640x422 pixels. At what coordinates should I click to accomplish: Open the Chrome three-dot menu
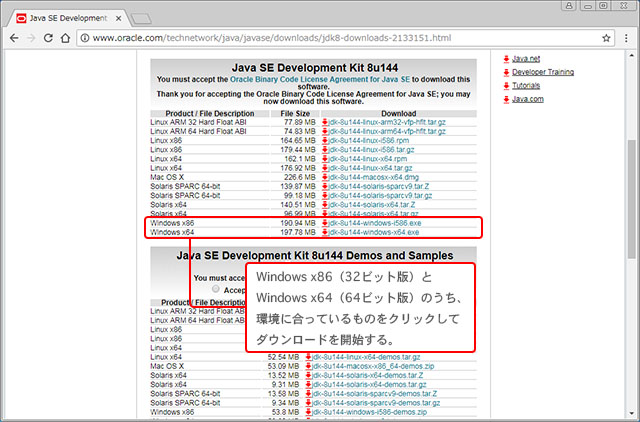(626, 38)
